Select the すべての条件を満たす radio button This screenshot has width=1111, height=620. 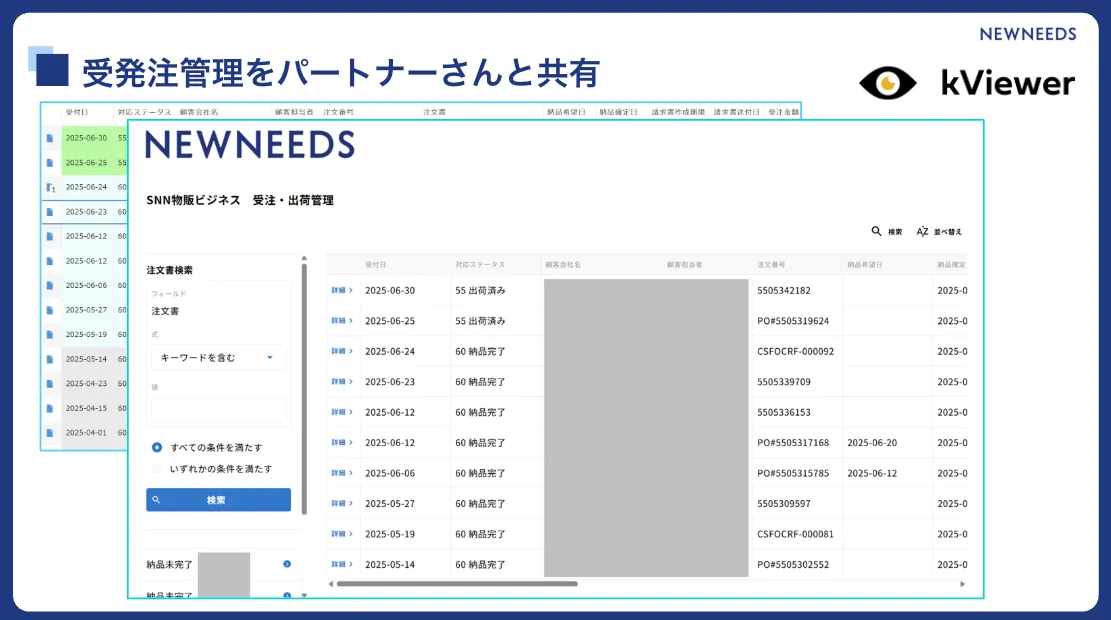(x=157, y=447)
